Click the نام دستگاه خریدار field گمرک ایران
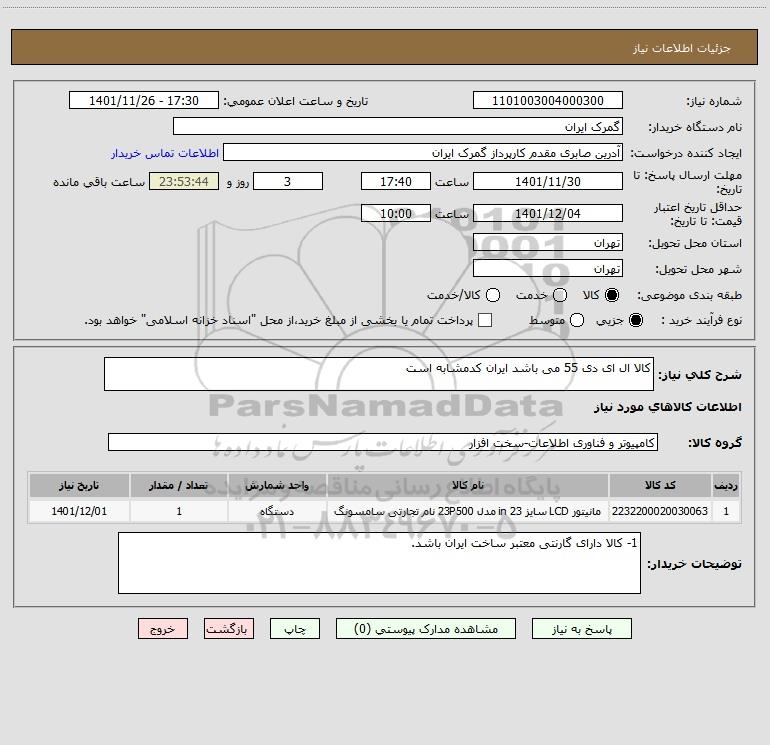This screenshot has height=745, width=770. point(398,126)
